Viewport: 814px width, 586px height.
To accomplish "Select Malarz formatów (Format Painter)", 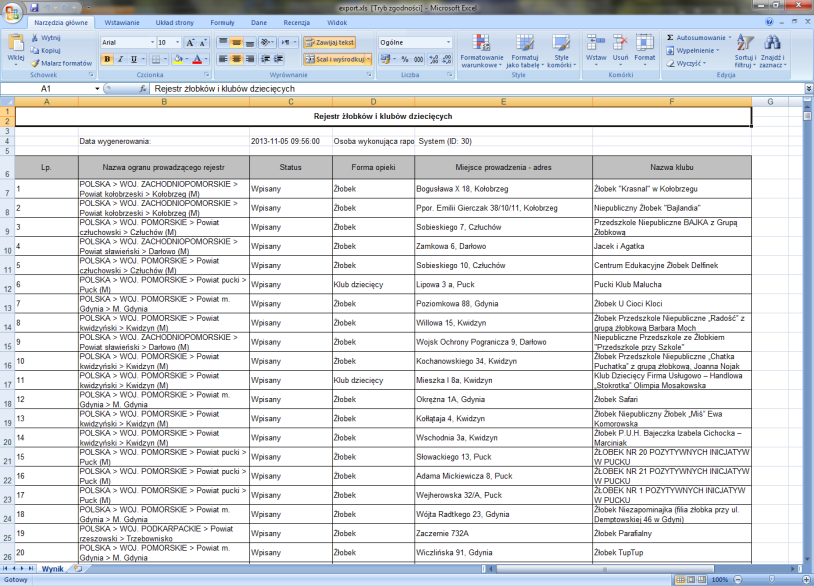I will pyautogui.click(x=61, y=63).
